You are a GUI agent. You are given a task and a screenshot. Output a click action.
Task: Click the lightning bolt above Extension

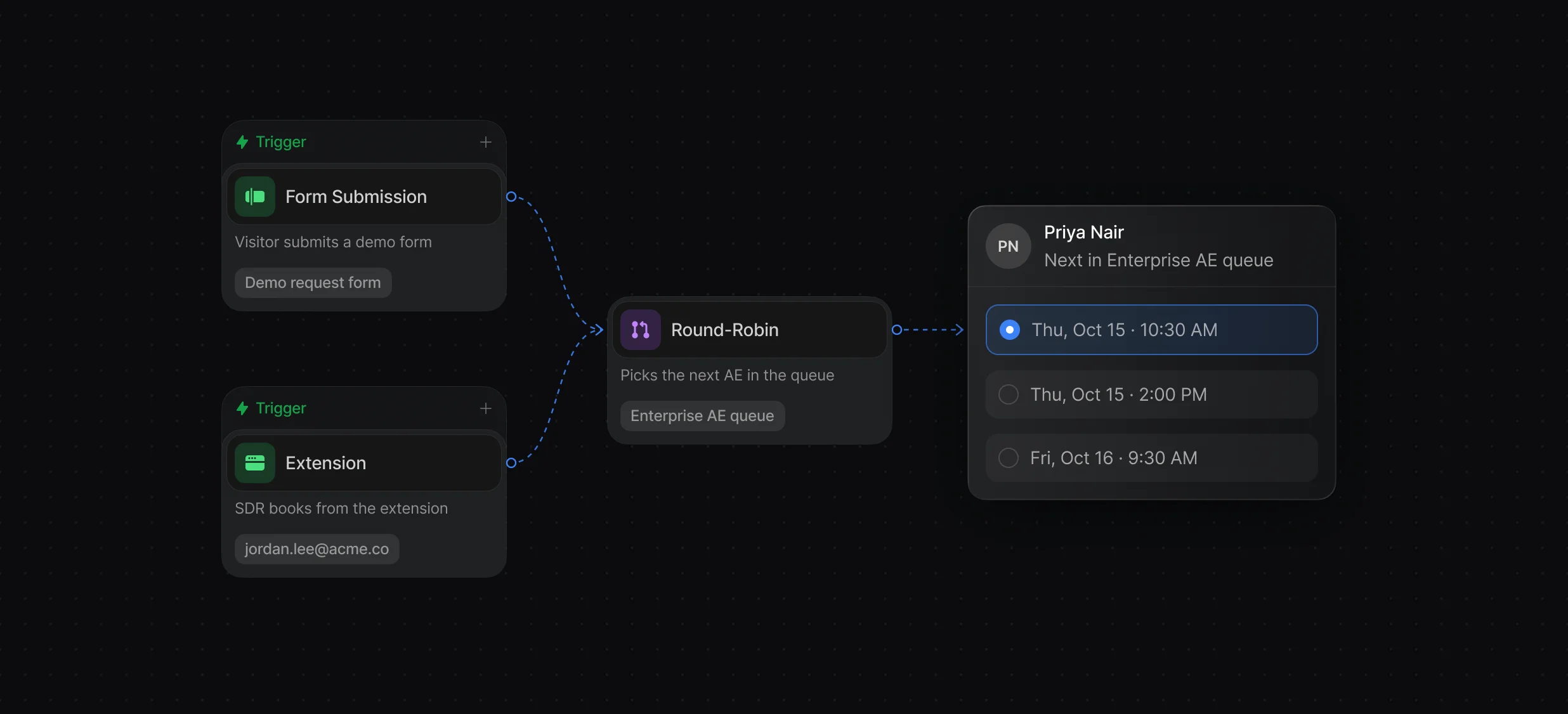click(x=242, y=408)
